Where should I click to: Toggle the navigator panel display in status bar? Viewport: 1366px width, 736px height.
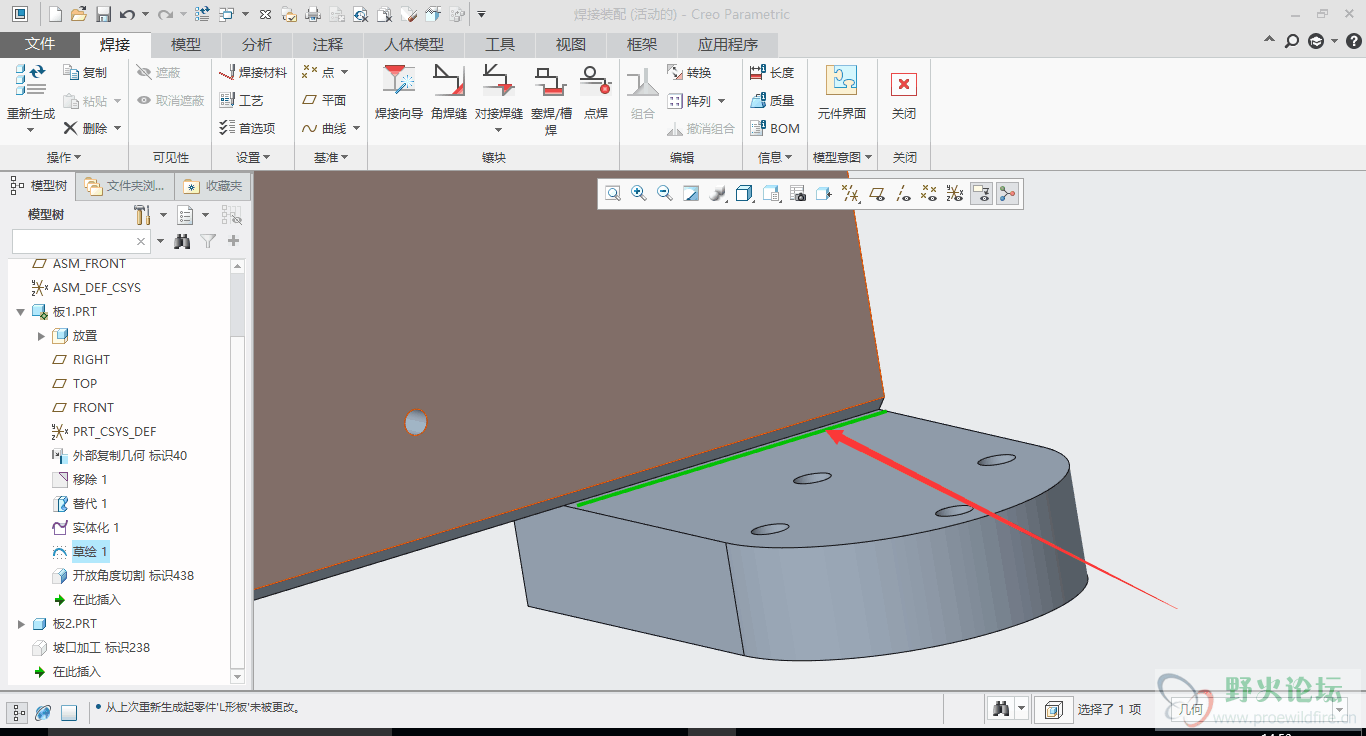pyautogui.click(x=18, y=713)
